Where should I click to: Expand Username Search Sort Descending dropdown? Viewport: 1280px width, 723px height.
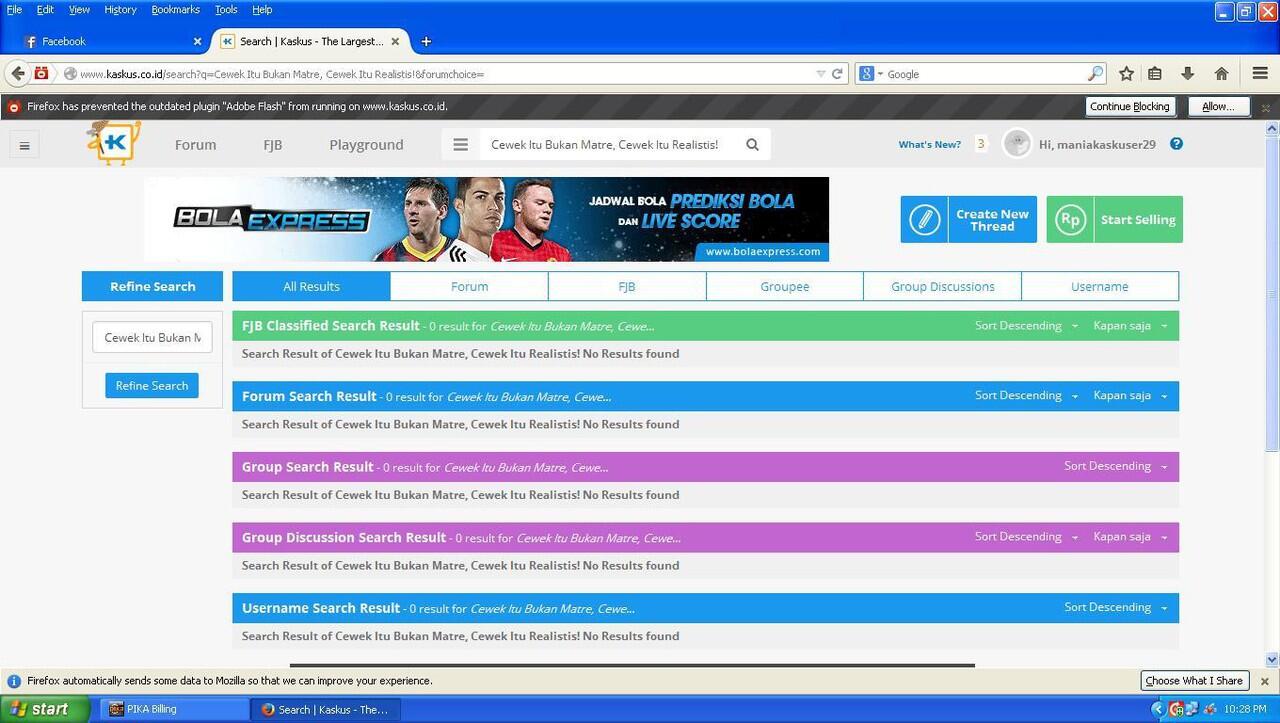point(1116,607)
